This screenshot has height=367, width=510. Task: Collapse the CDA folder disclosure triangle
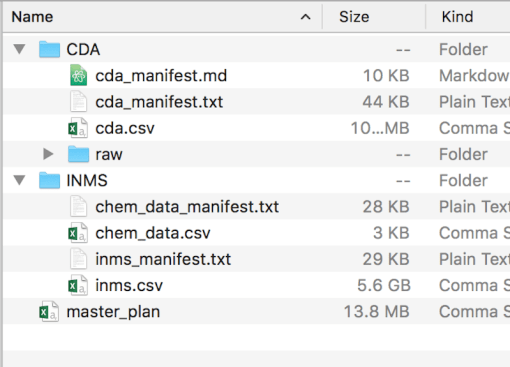click(x=19, y=49)
